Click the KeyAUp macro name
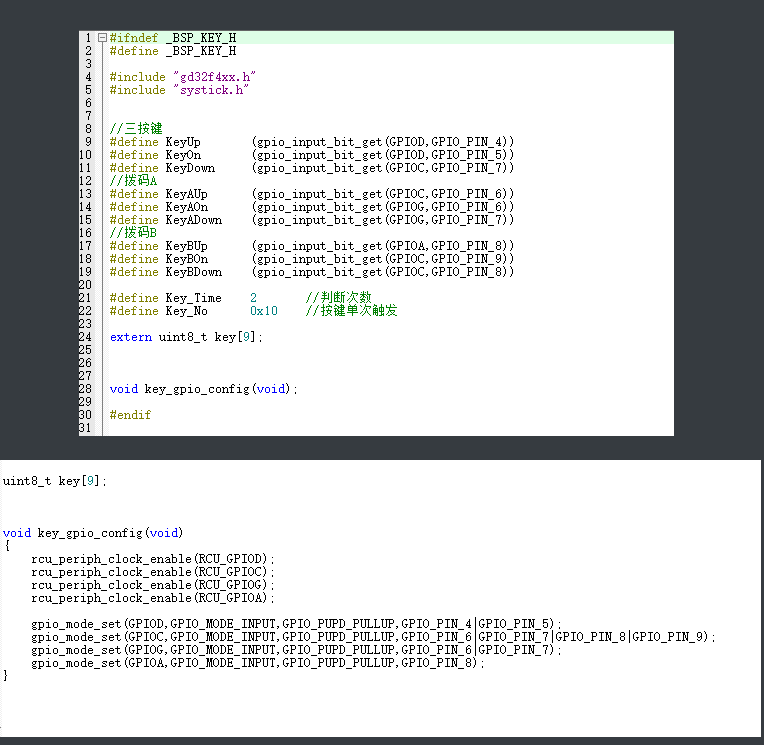The width and height of the screenshot is (764, 745). click(187, 194)
